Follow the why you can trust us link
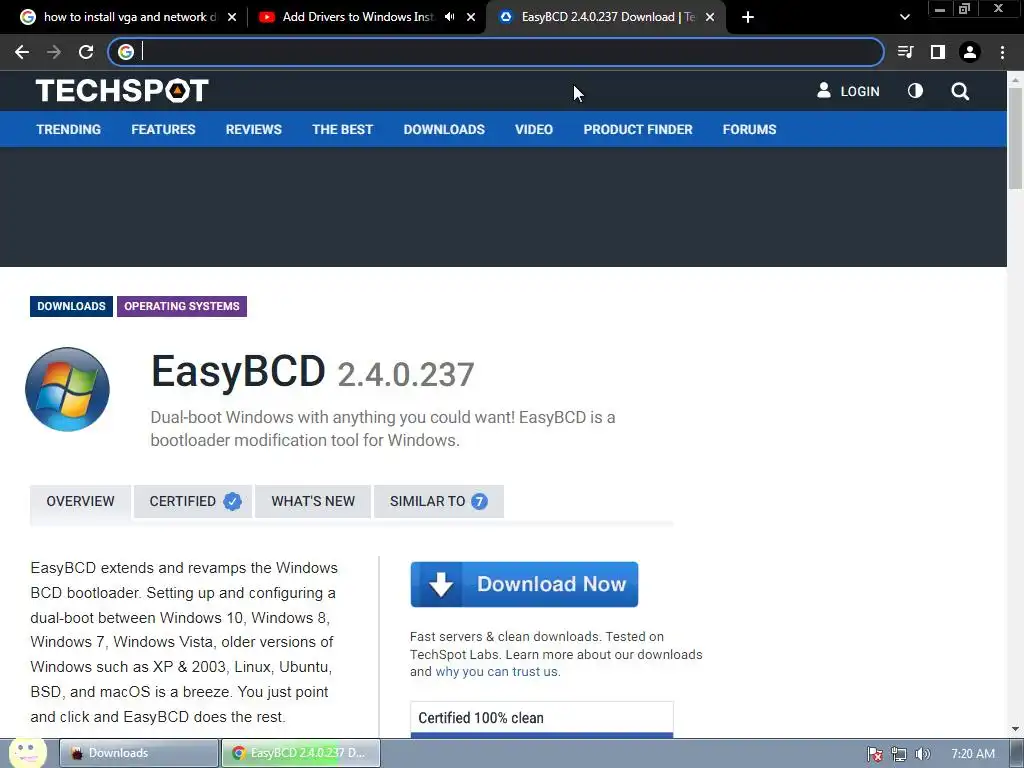Viewport: 1024px width, 768px height. pyautogui.click(x=498, y=672)
